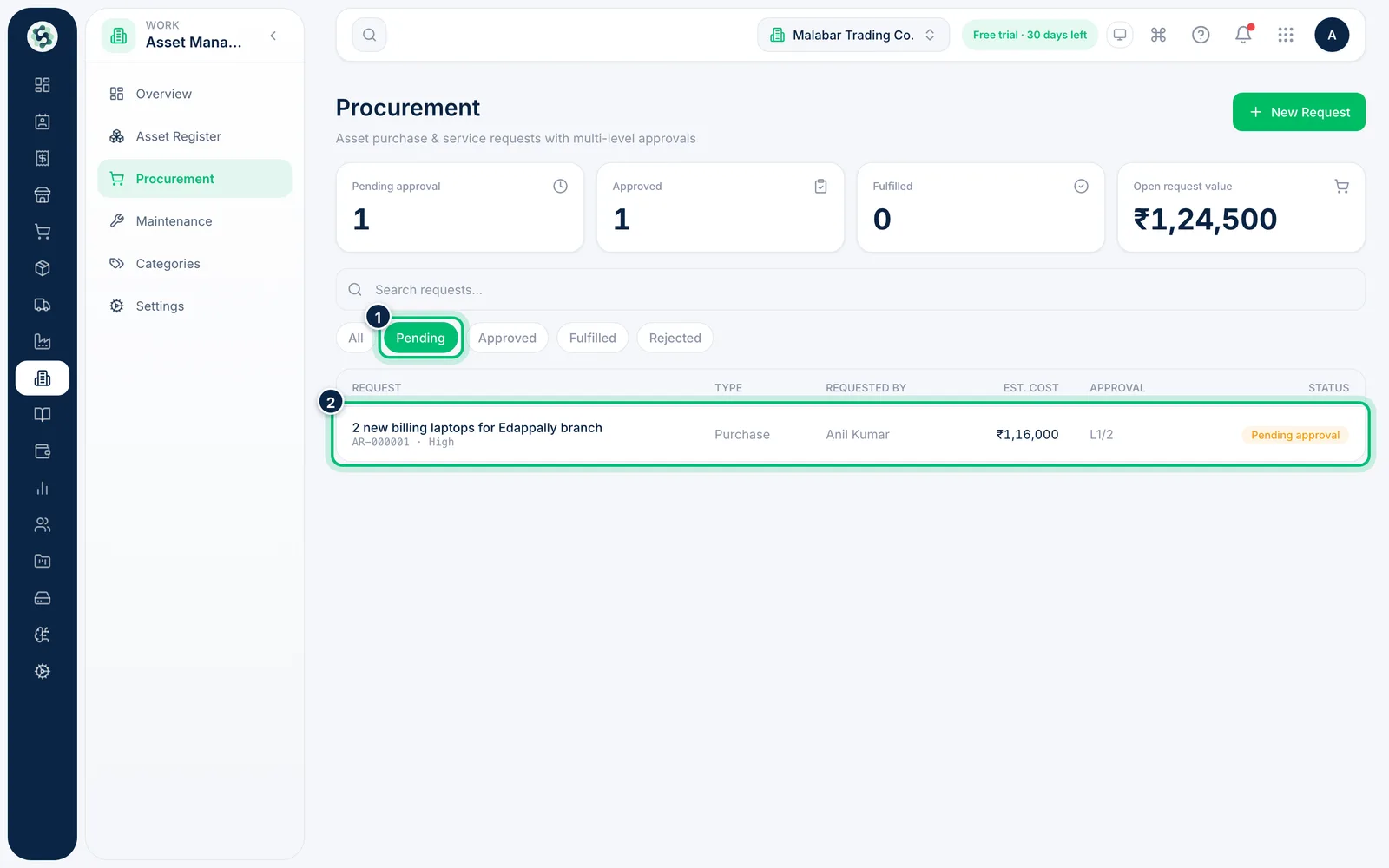
Task: Select the All filter tab
Action: point(355,338)
